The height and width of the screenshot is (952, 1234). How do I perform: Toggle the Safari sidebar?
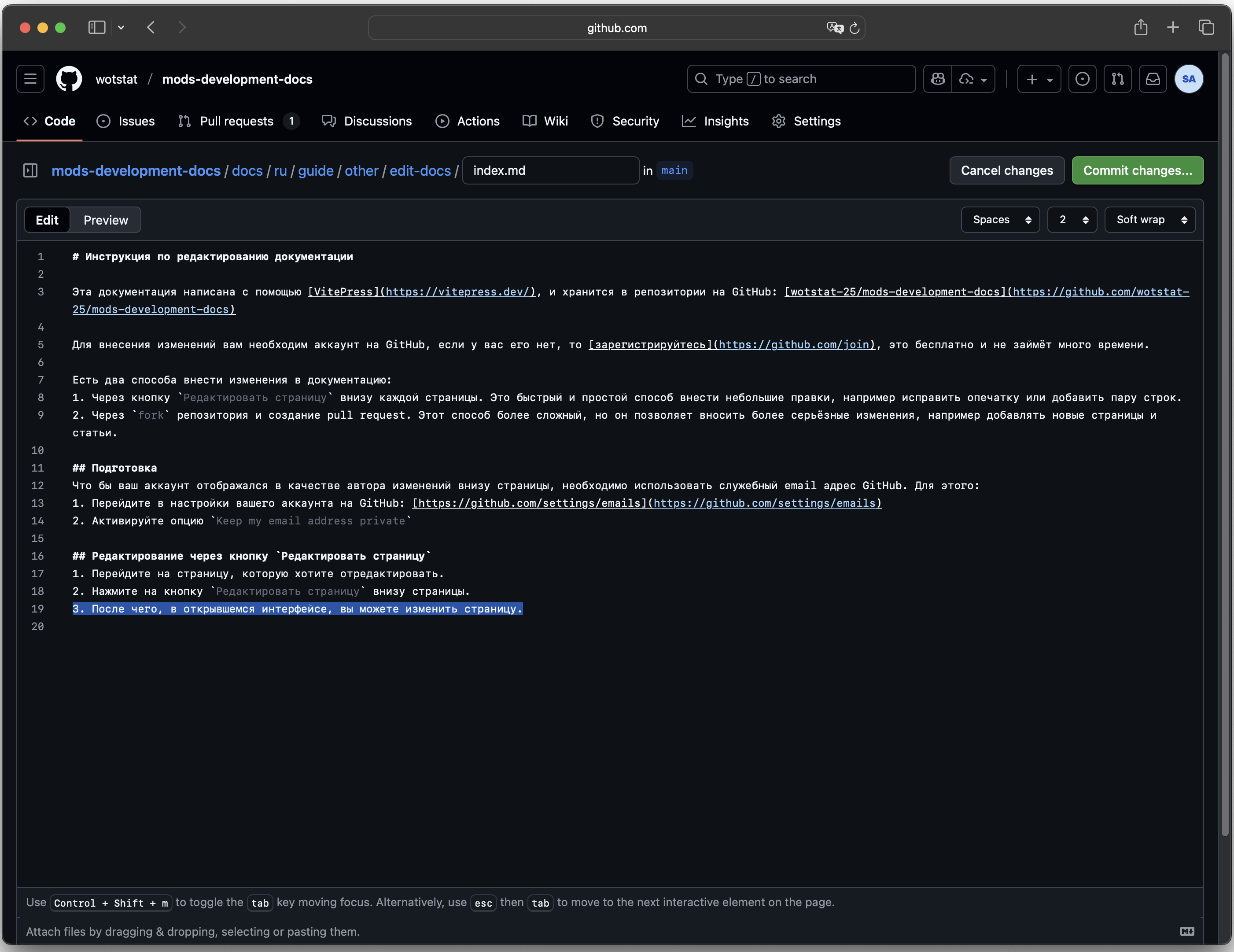[96, 27]
